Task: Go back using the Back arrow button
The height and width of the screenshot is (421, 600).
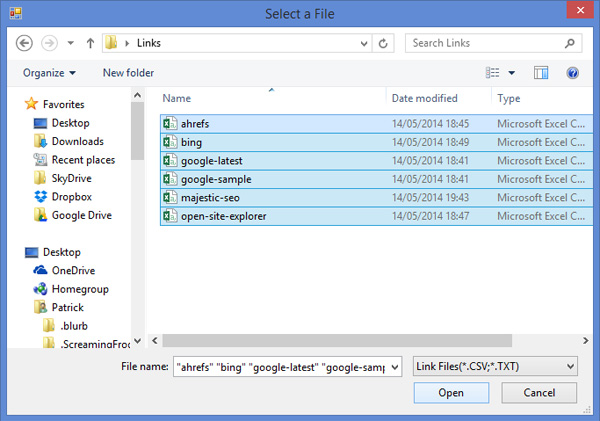Action: tap(24, 43)
